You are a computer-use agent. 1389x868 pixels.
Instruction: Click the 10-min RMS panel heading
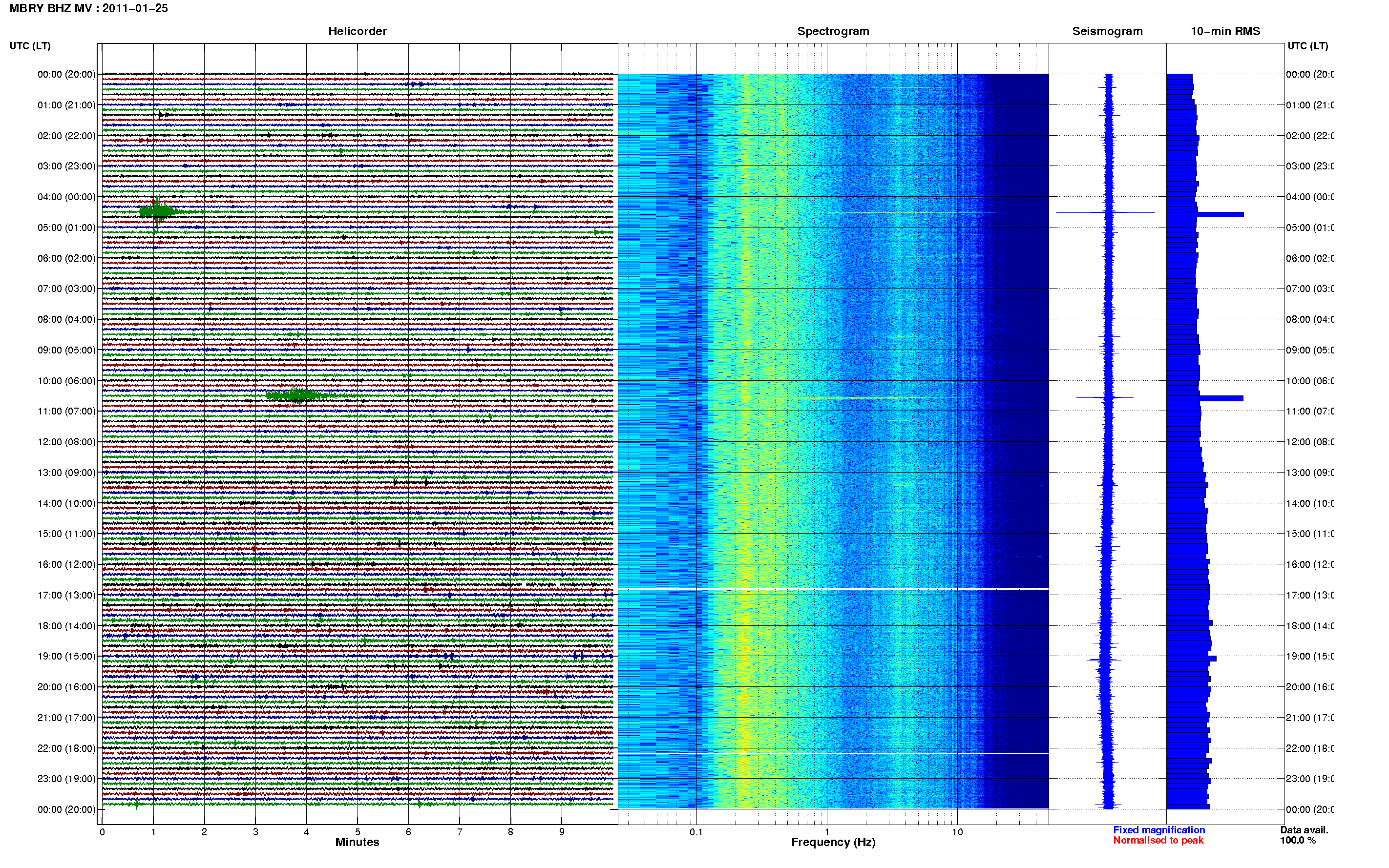click(x=1225, y=31)
